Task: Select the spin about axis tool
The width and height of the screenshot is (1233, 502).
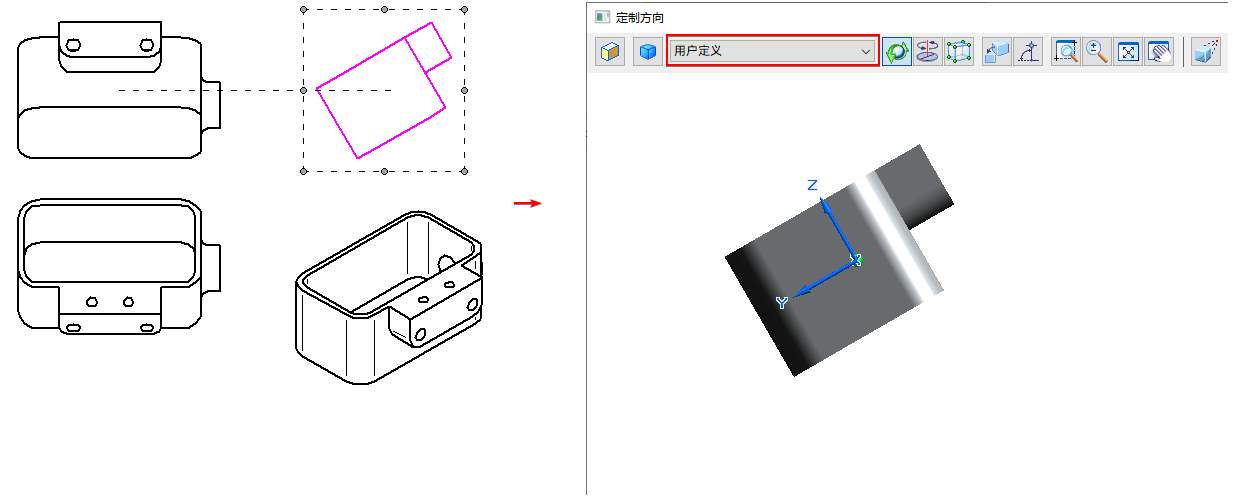Action: pyautogui.click(x=928, y=52)
